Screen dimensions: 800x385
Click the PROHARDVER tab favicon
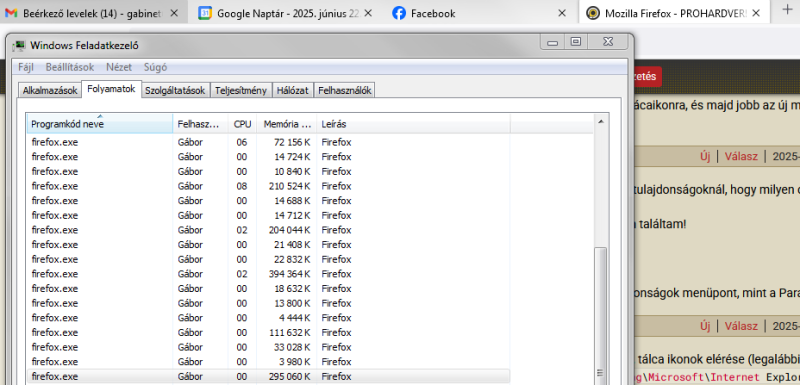pos(592,14)
